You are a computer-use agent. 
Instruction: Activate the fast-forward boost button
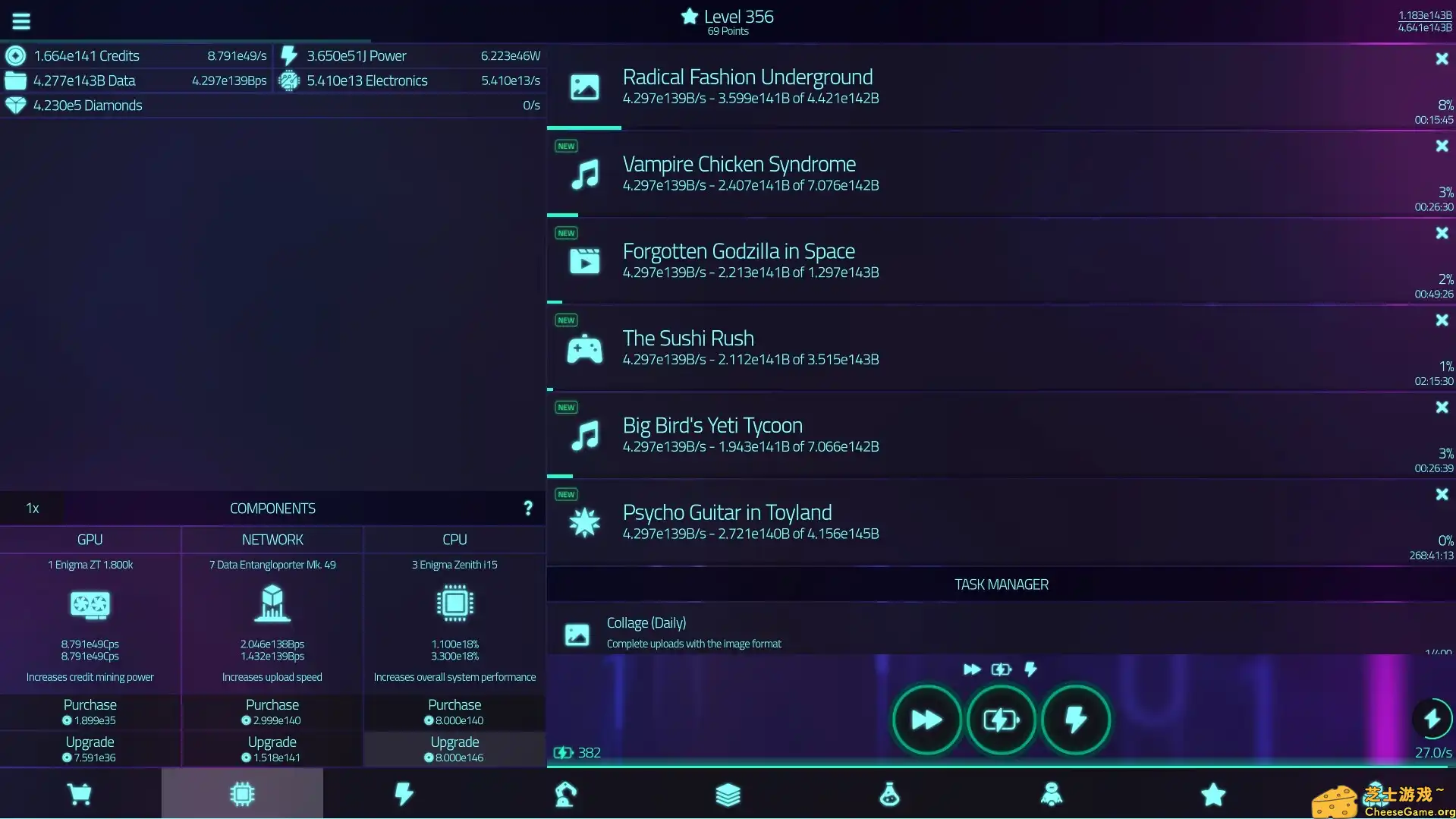click(926, 719)
